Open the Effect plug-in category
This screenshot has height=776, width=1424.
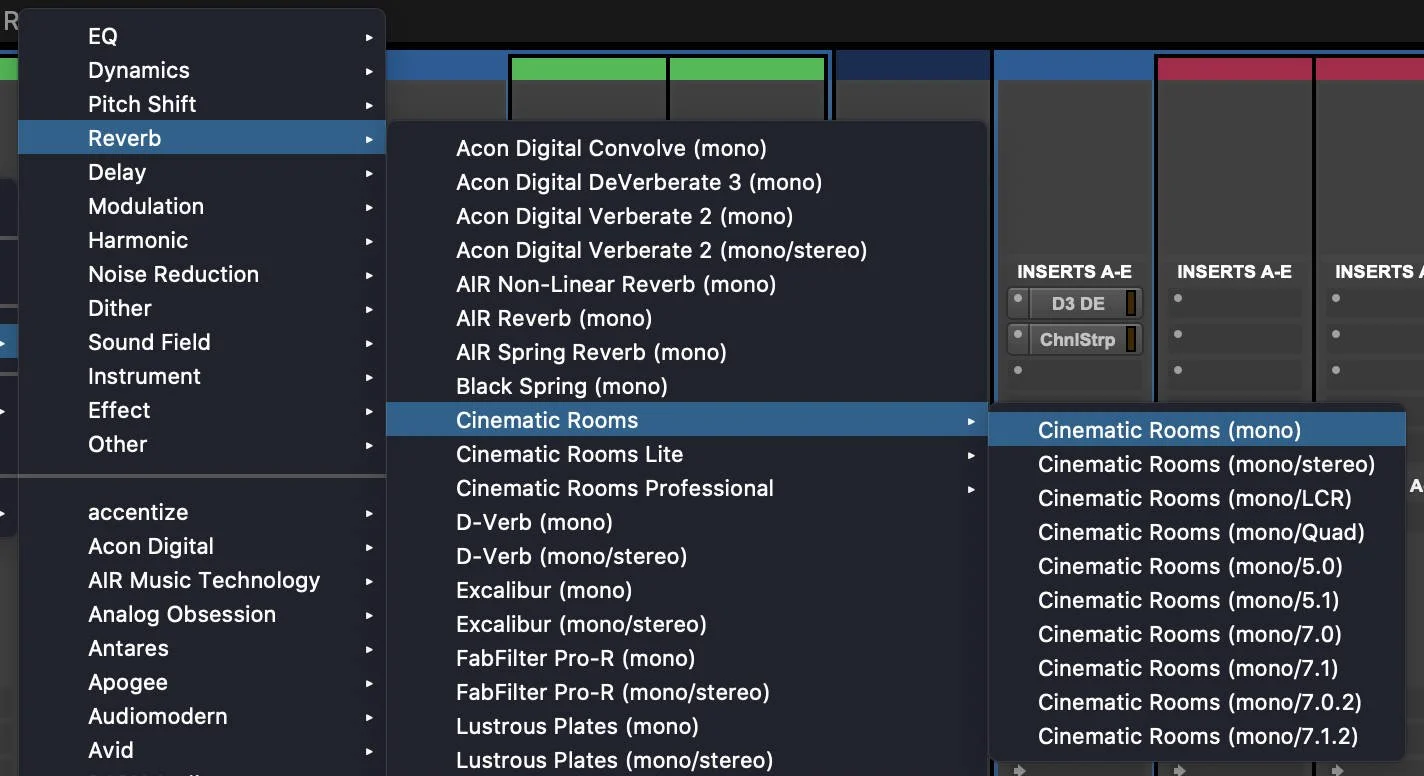pos(202,410)
